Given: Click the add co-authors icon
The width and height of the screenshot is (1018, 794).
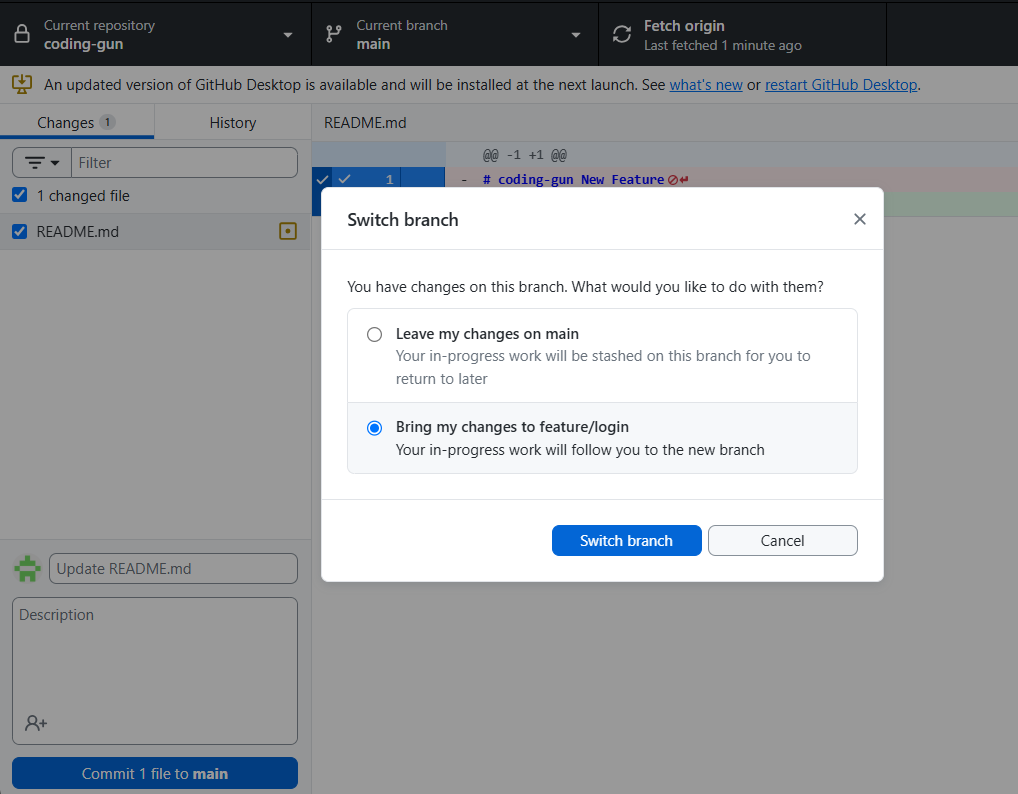Looking at the screenshot, I should pyautogui.click(x=36, y=723).
